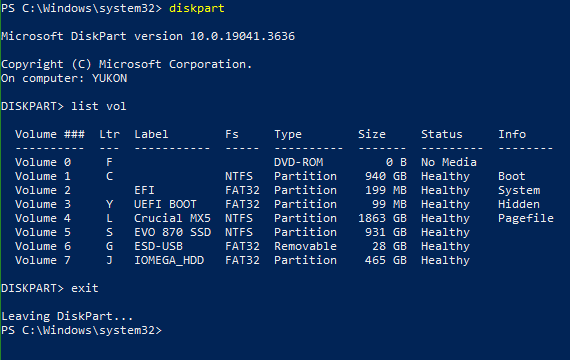
Task: Click the EVO 870 SSD label
Action: pyautogui.click(x=172, y=232)
